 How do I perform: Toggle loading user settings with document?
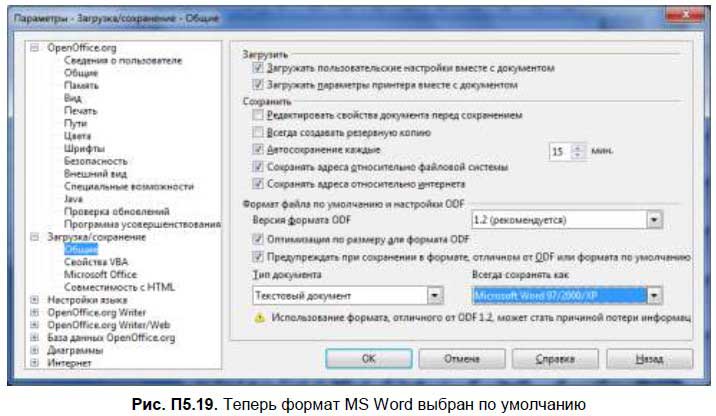[x=258, y=68]
